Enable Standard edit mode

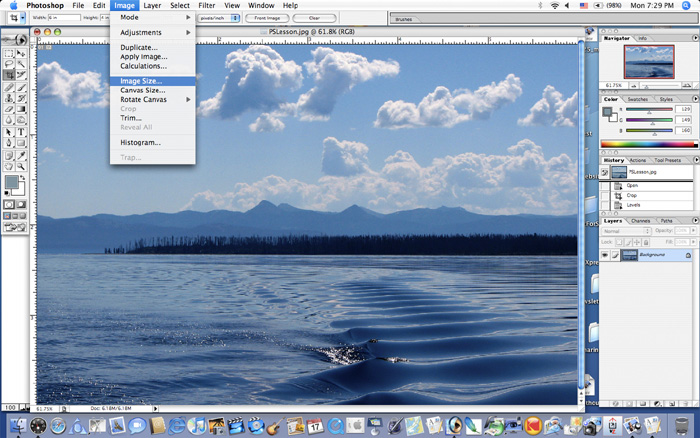[9, 204]
